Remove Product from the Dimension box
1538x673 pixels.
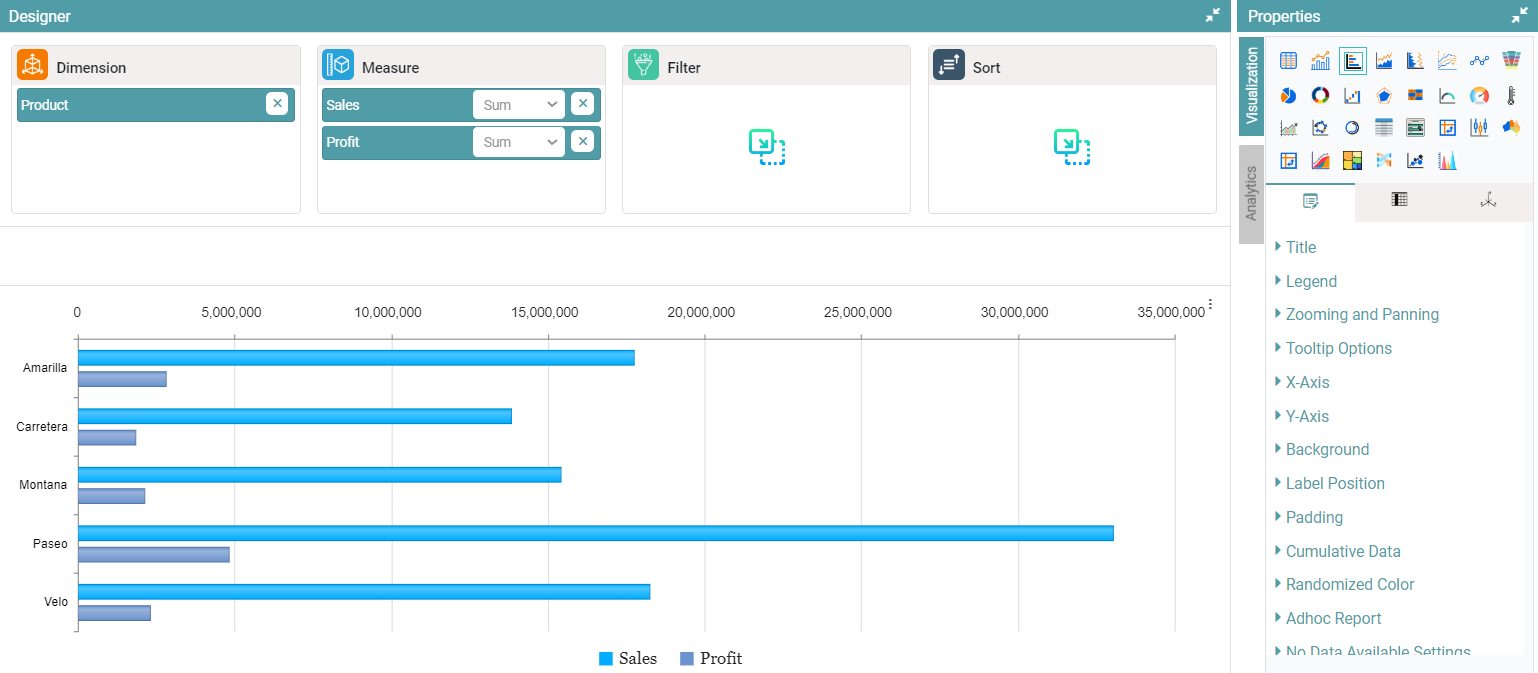[277, 104]
